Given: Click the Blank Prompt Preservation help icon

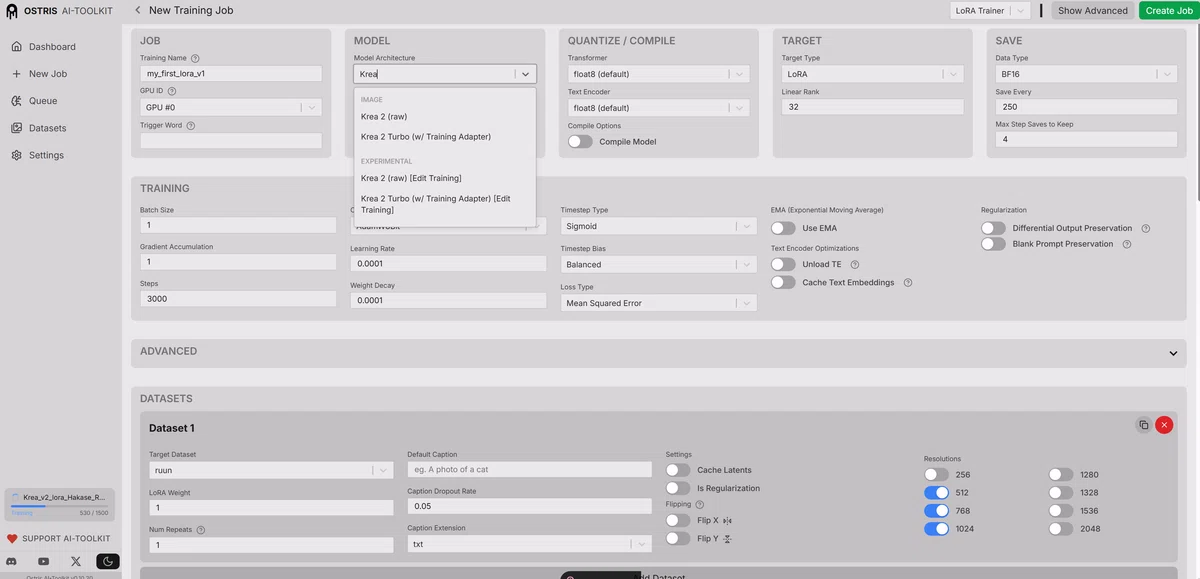Looking at the screenshot, I should click(x=1127, y=244).
